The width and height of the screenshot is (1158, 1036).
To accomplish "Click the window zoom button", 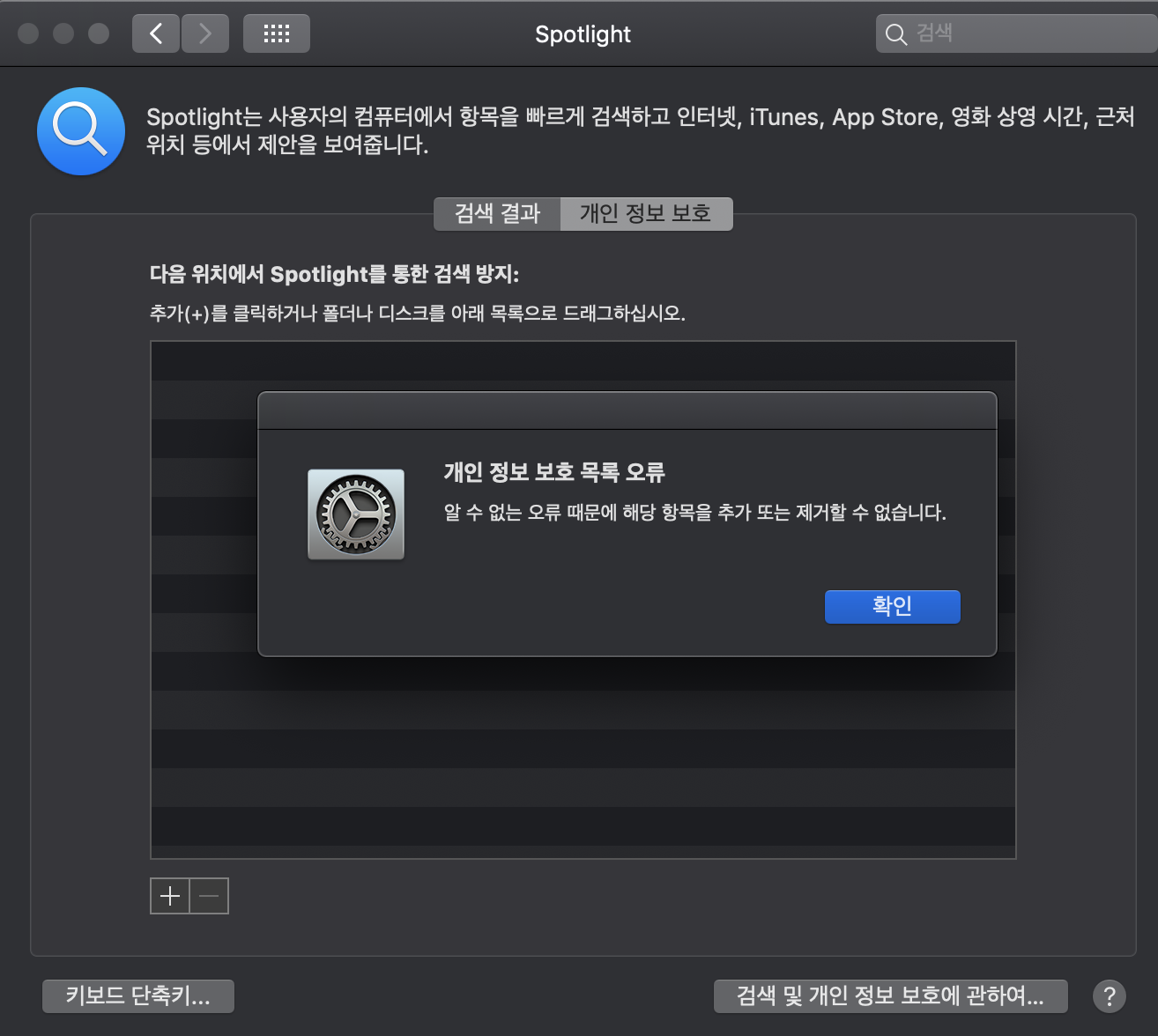I will pyautogui.click(x=99, y=33).
